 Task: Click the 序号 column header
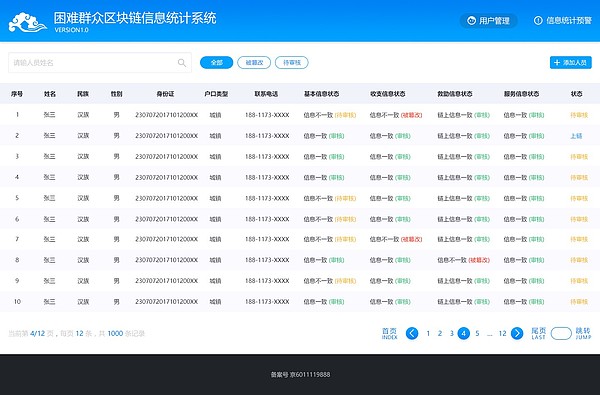coord(17,94)
